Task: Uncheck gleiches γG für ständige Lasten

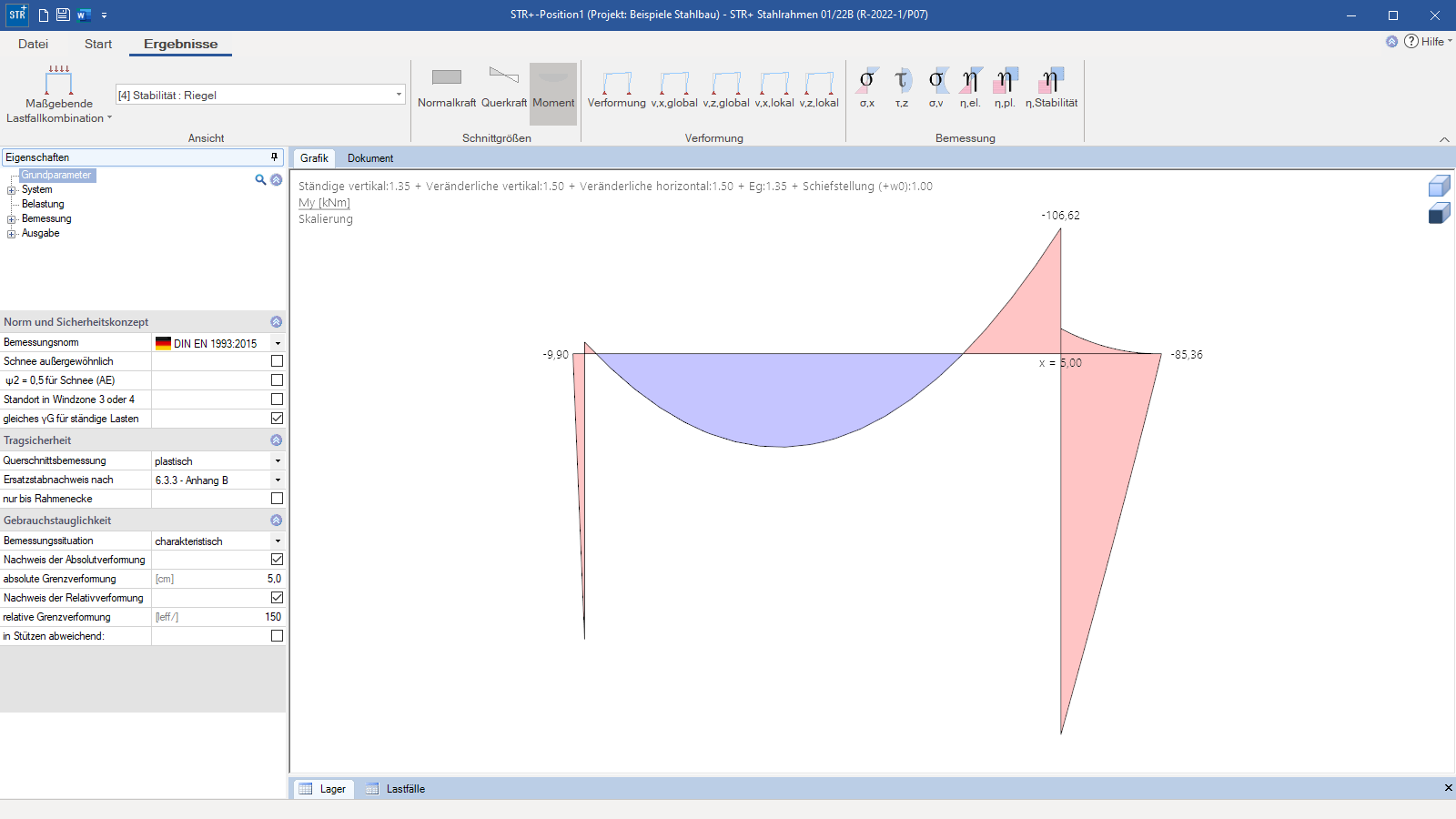Action: 277,419
